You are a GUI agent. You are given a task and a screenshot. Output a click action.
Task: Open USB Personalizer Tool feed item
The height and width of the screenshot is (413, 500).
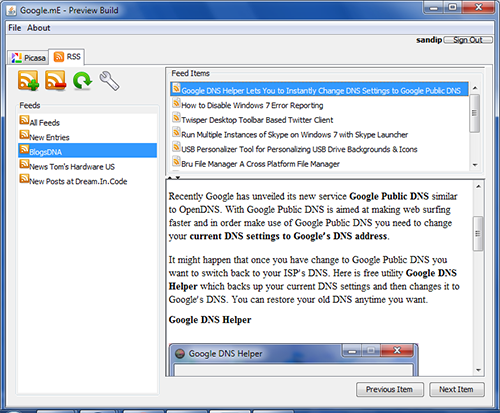[319, 148]
